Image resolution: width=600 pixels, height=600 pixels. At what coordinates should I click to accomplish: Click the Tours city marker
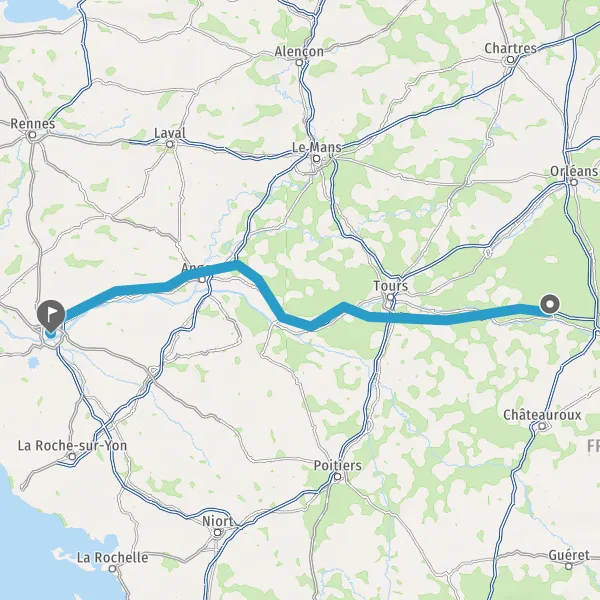tap(390, 297)
